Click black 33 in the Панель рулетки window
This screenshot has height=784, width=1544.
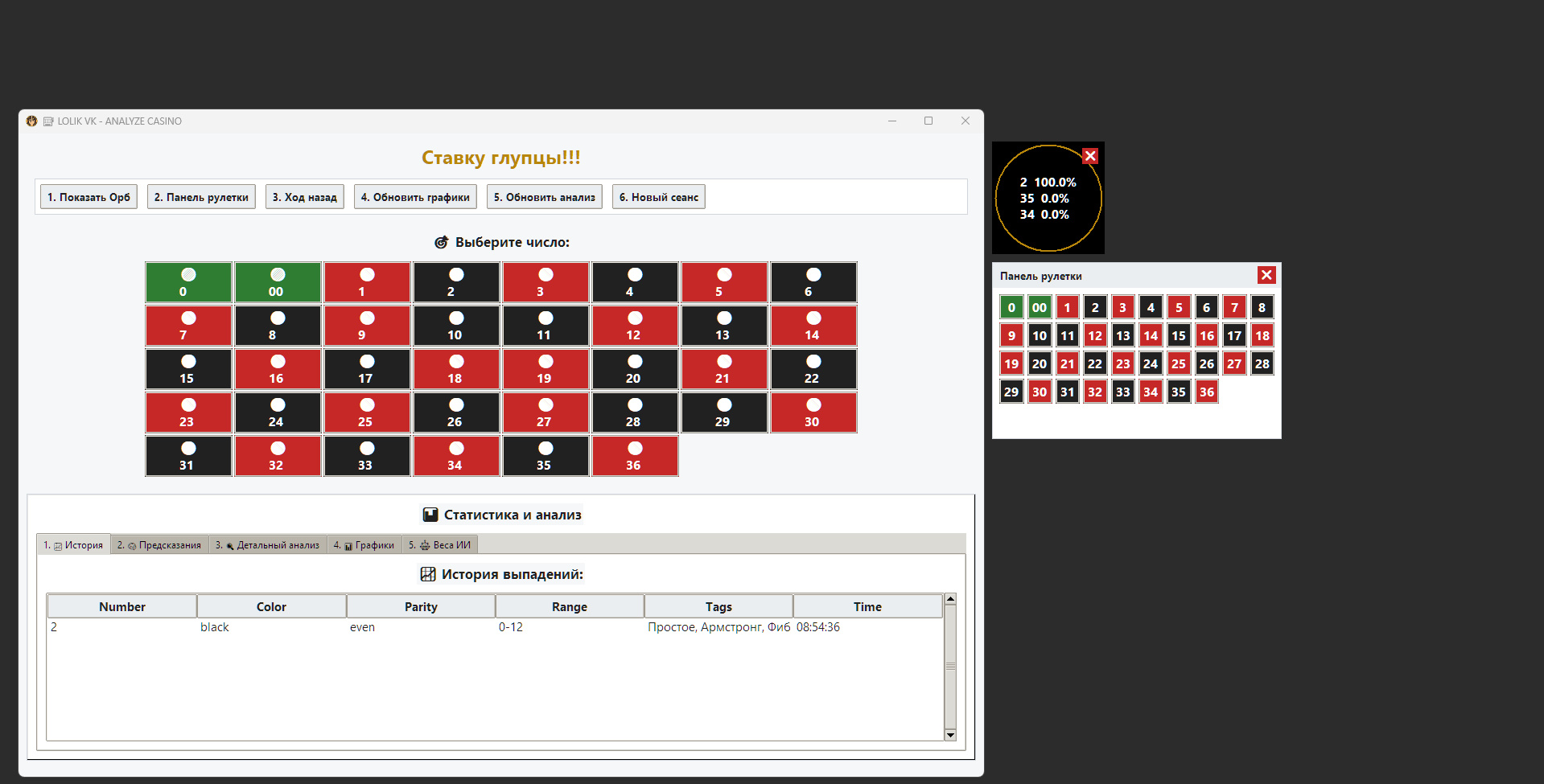(1123, 392)
